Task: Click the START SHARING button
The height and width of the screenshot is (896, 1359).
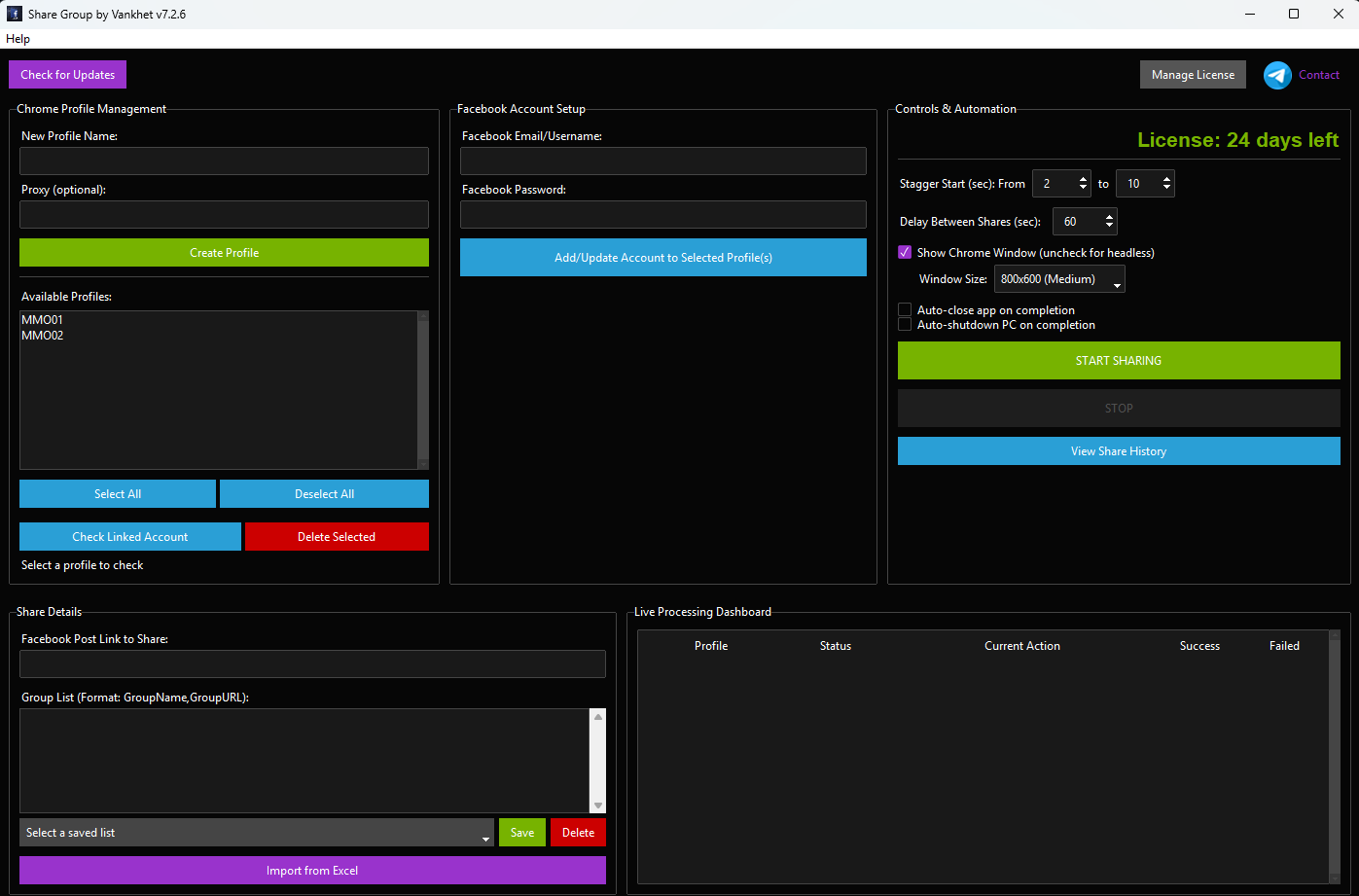Action: tap(1119, 361)
